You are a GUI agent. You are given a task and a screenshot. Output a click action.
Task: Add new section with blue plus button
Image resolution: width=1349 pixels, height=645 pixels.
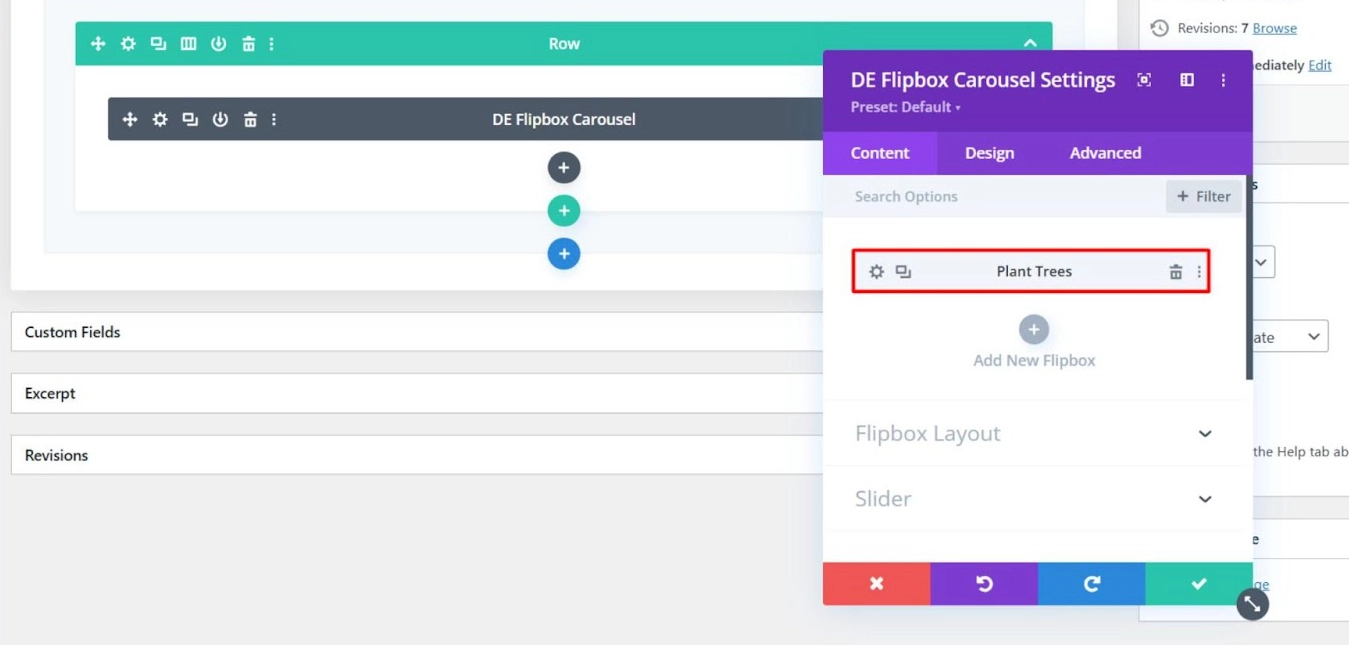click(x=564, y=254)
